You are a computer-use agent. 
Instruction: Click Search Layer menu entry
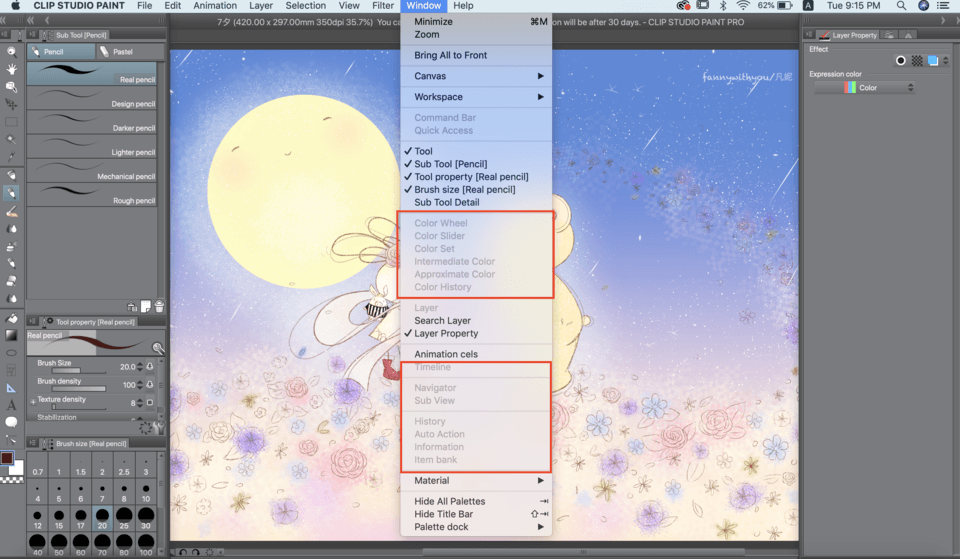(476, 320)
